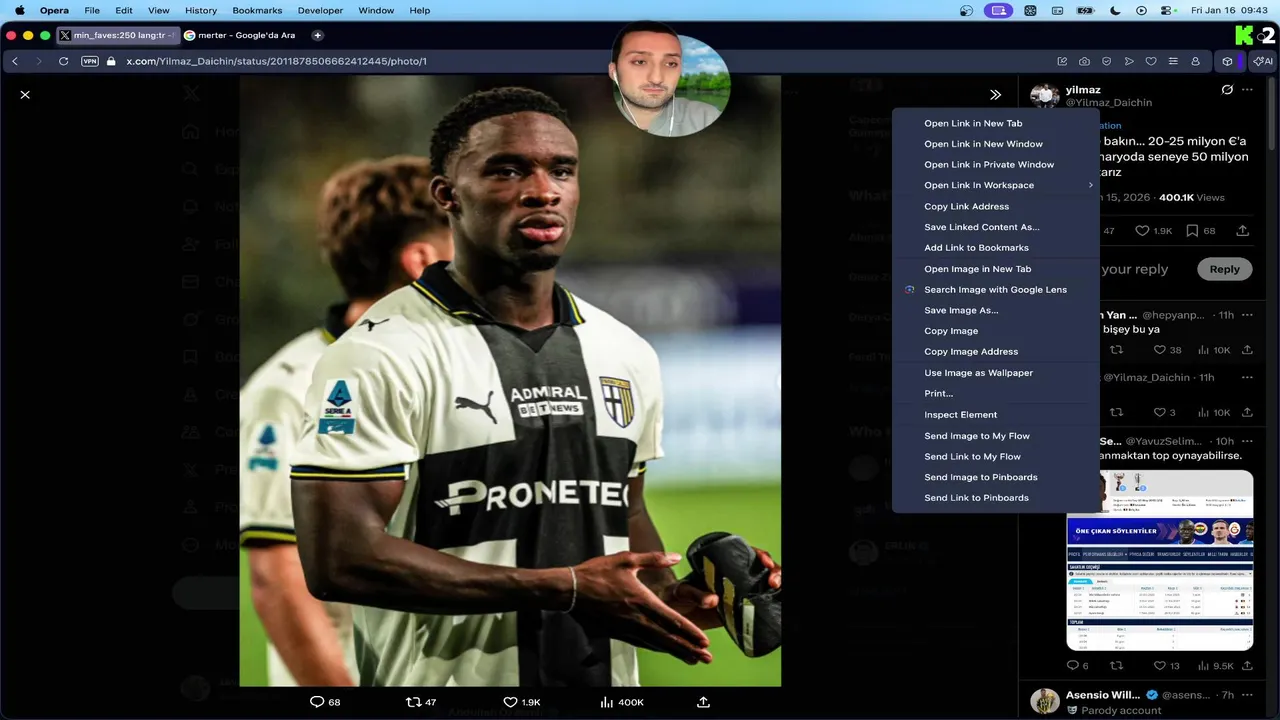Go back with browser back arrow

pos(15,61)
